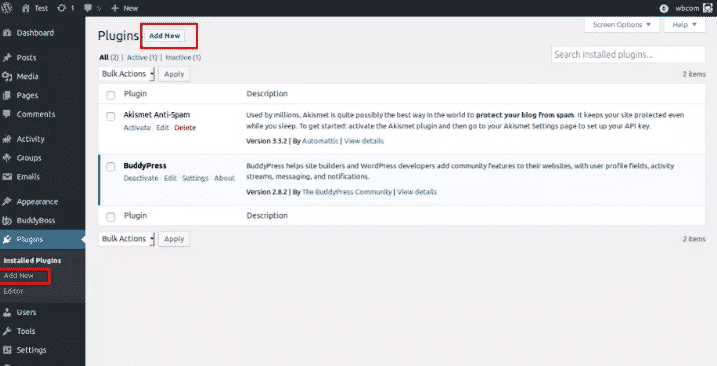Filter plugins by Inactive tab
Screen dimensions: 717x366
pyautogui.click(x=183, y=58)
